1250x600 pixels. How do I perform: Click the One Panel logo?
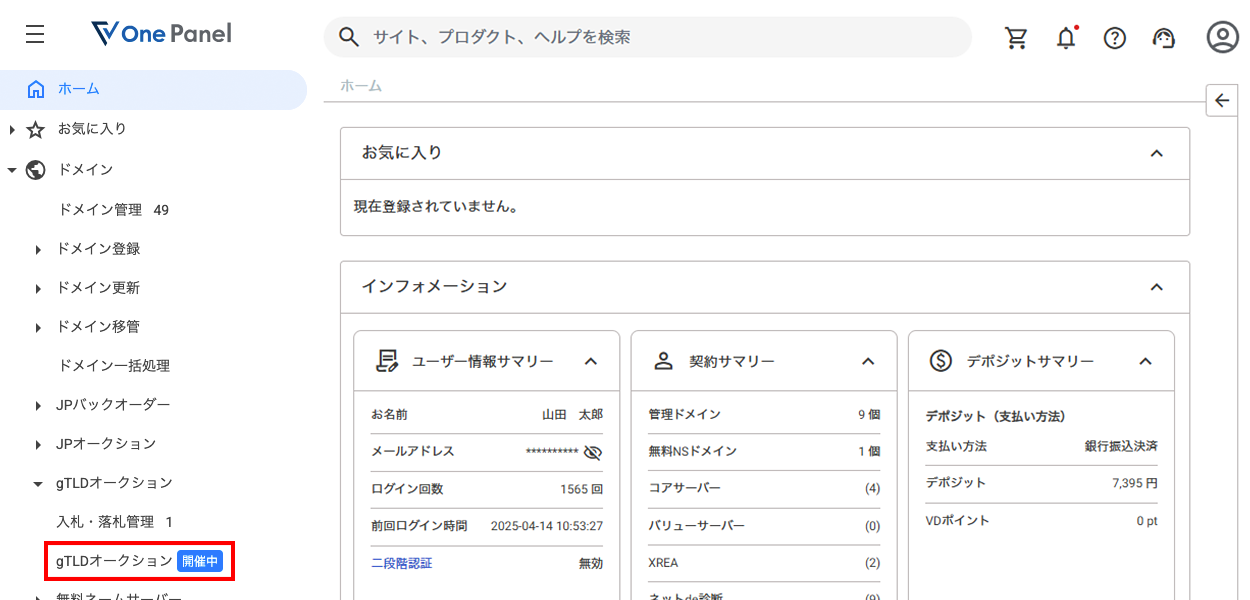pos(161,34)
